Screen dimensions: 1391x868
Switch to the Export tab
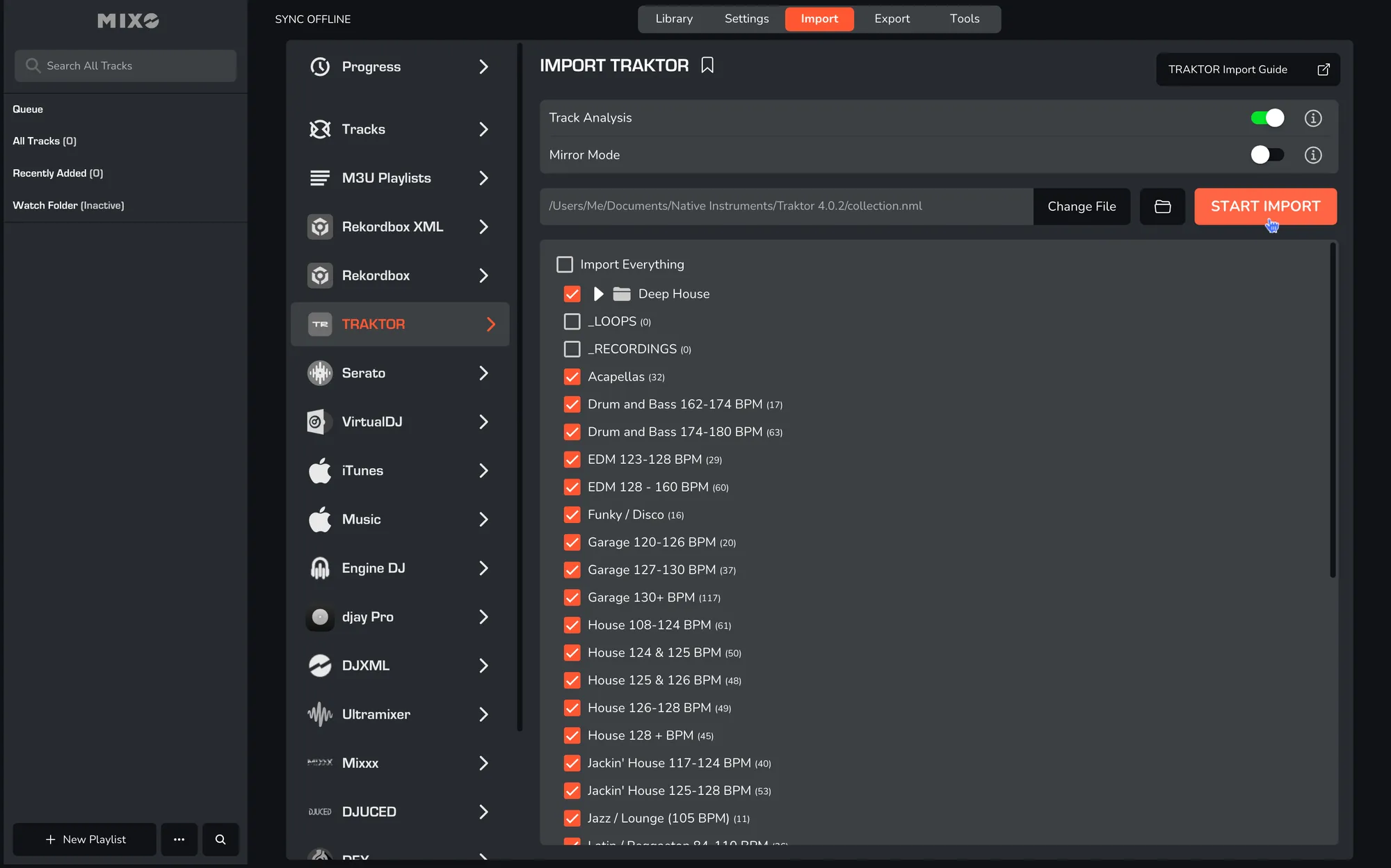(892, 19)
